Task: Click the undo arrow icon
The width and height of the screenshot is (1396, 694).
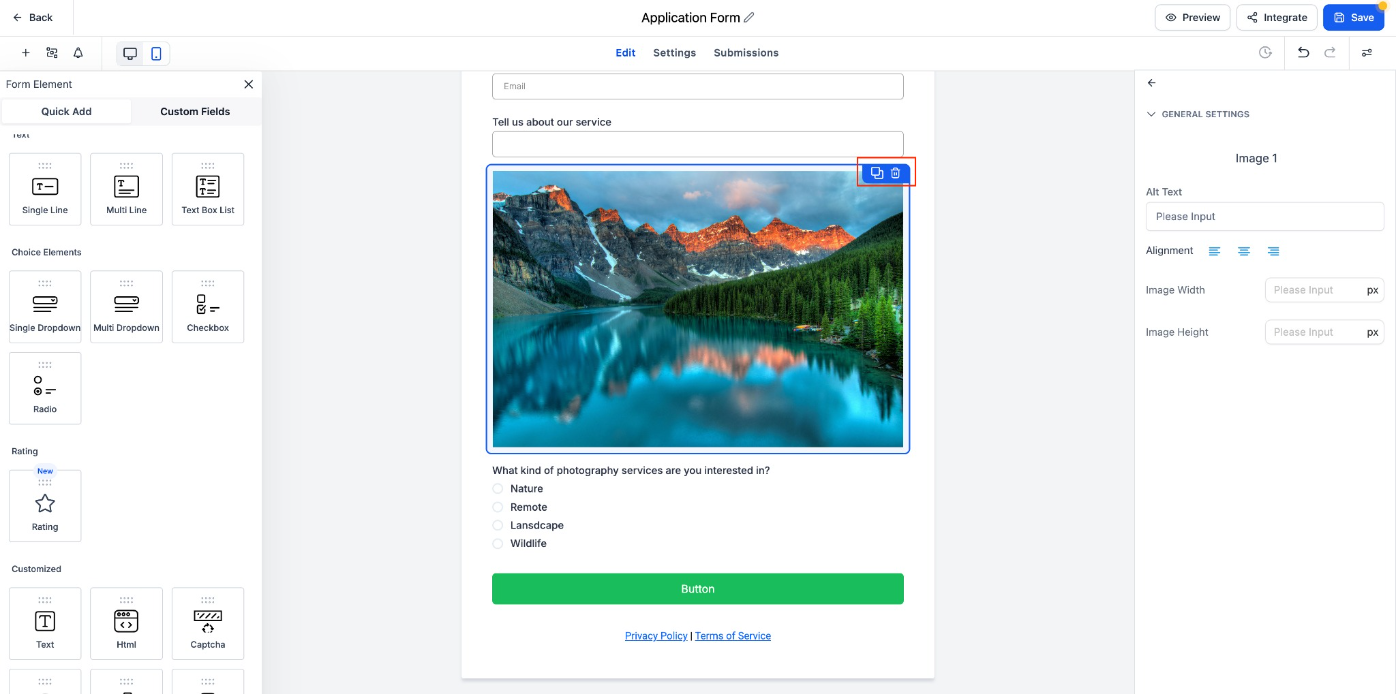Action: point(1303,53)
